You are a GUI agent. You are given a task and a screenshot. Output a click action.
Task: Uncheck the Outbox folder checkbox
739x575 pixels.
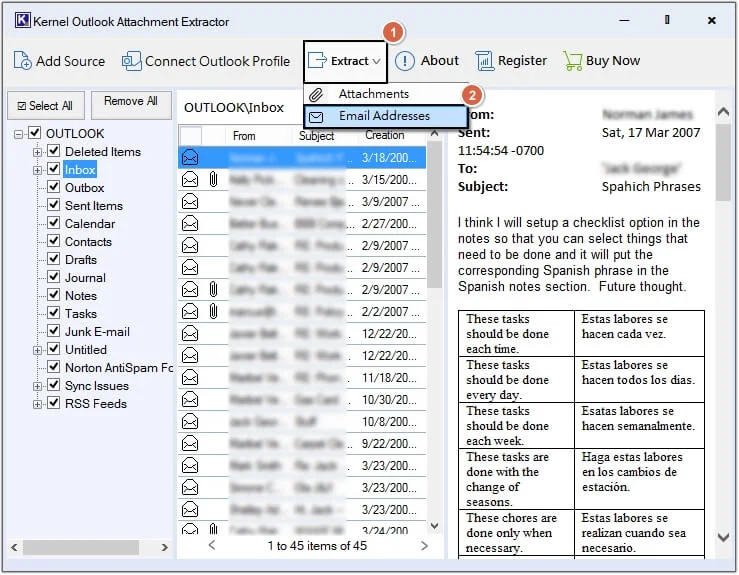(54, 187)
